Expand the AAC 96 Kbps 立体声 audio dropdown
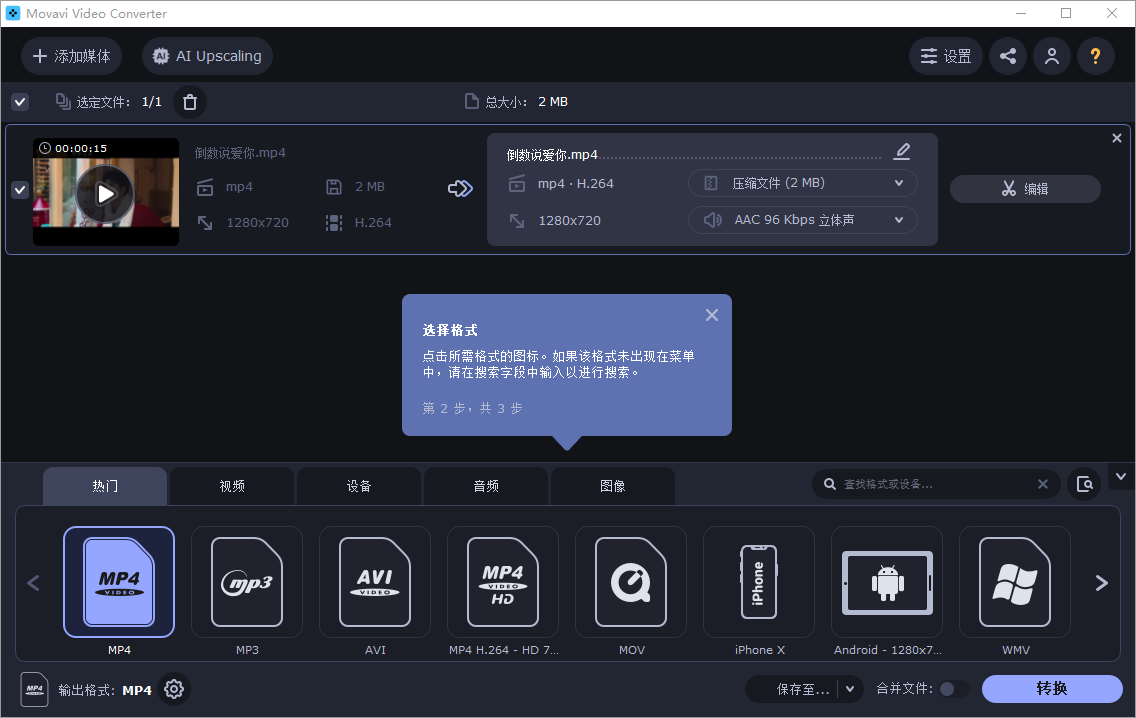The height and width of the screenshot is (718, 1136). tap(802, 220)
